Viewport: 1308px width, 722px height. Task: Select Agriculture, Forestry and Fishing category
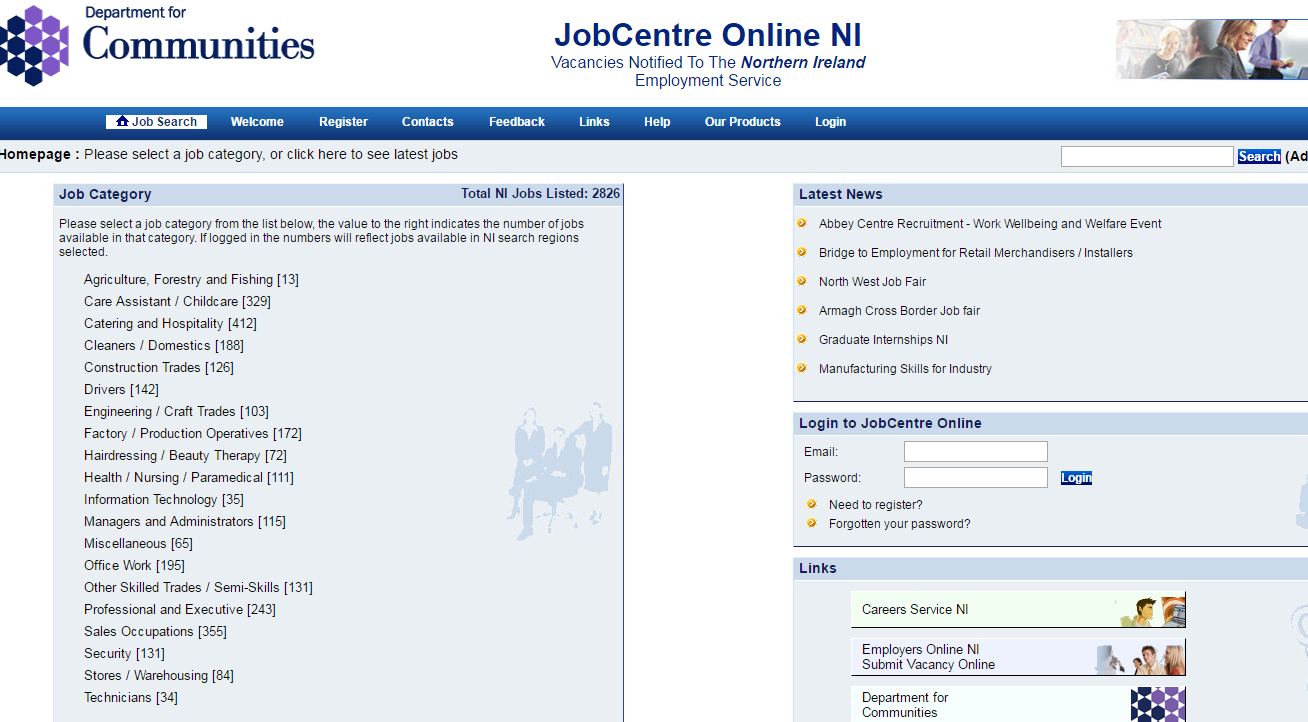click(191, 279)
